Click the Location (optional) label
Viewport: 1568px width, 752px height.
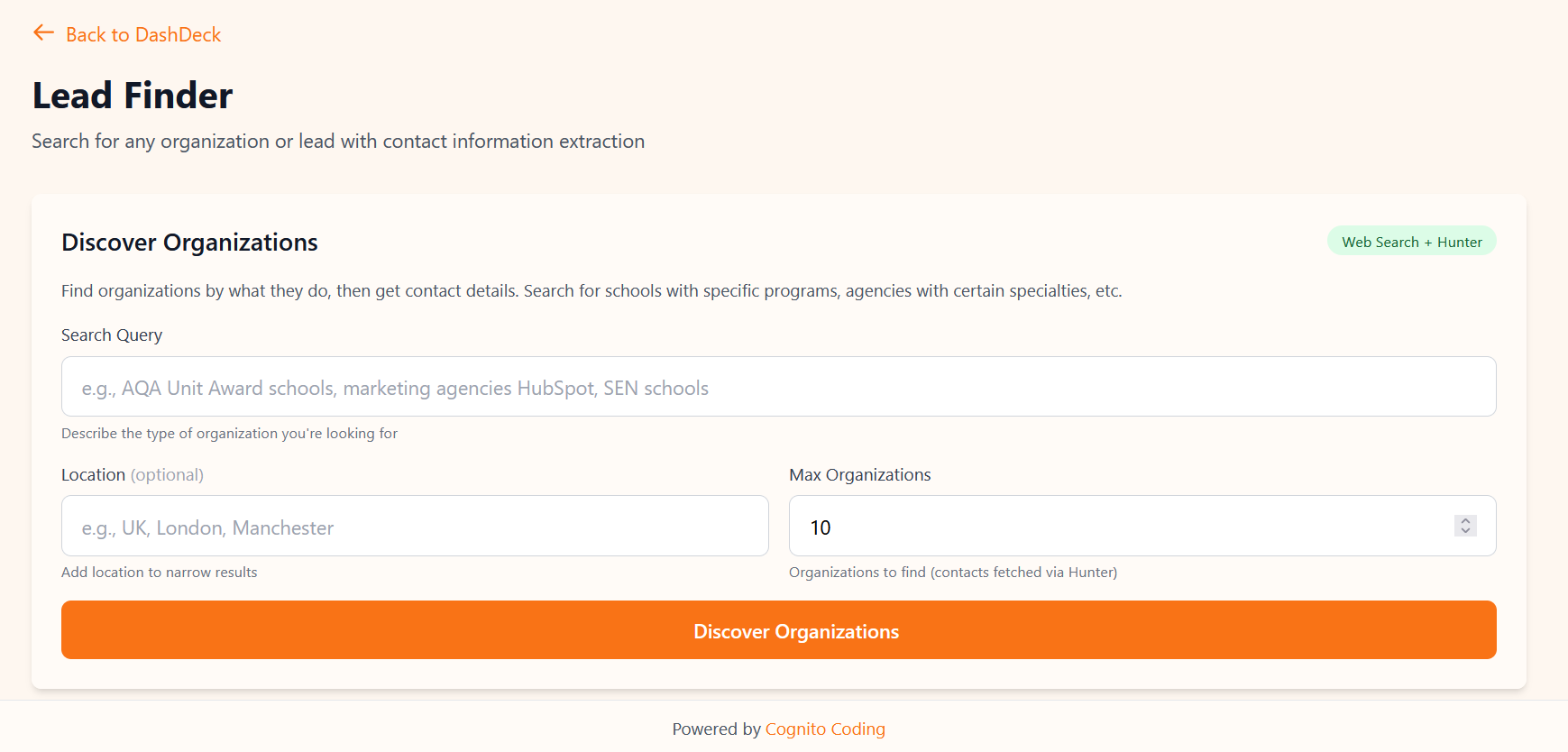point(133,475)
